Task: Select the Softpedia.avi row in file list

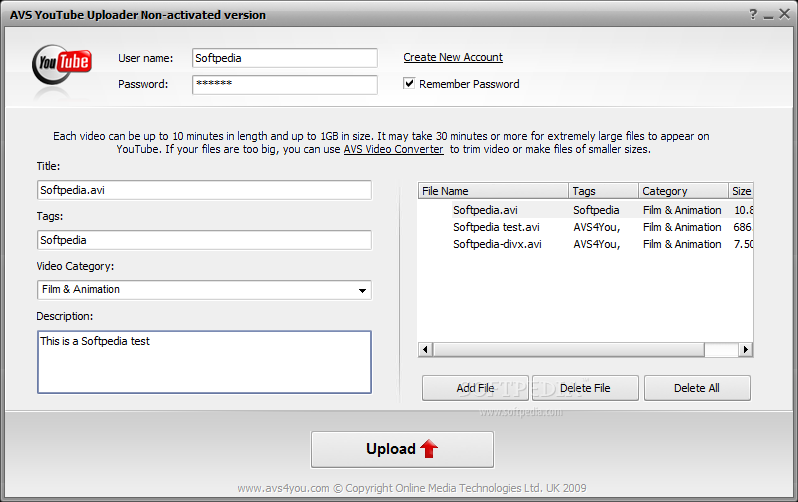Action: point(585,210)
